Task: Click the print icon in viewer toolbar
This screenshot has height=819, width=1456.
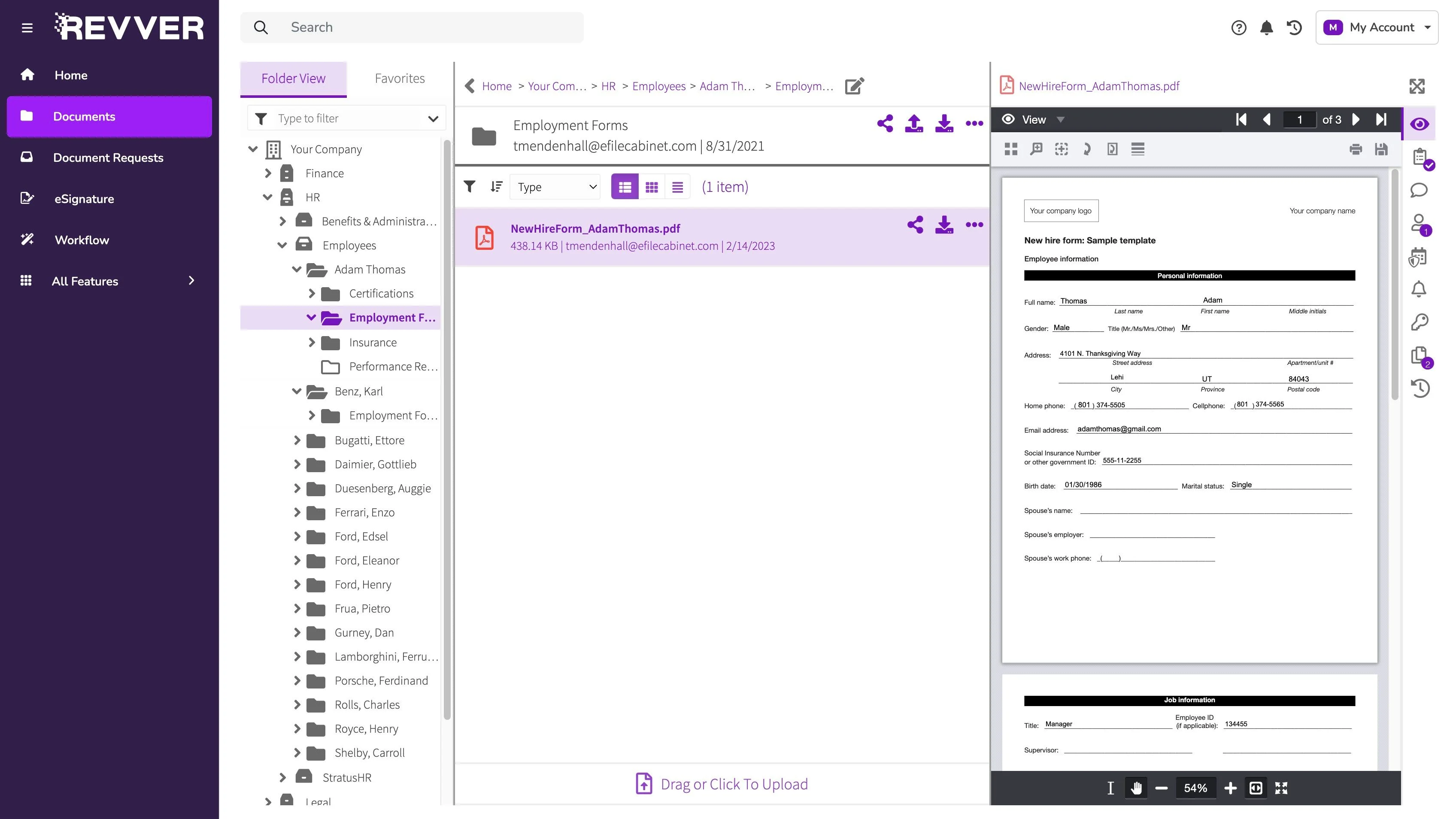Action: tap(1356, 149)
